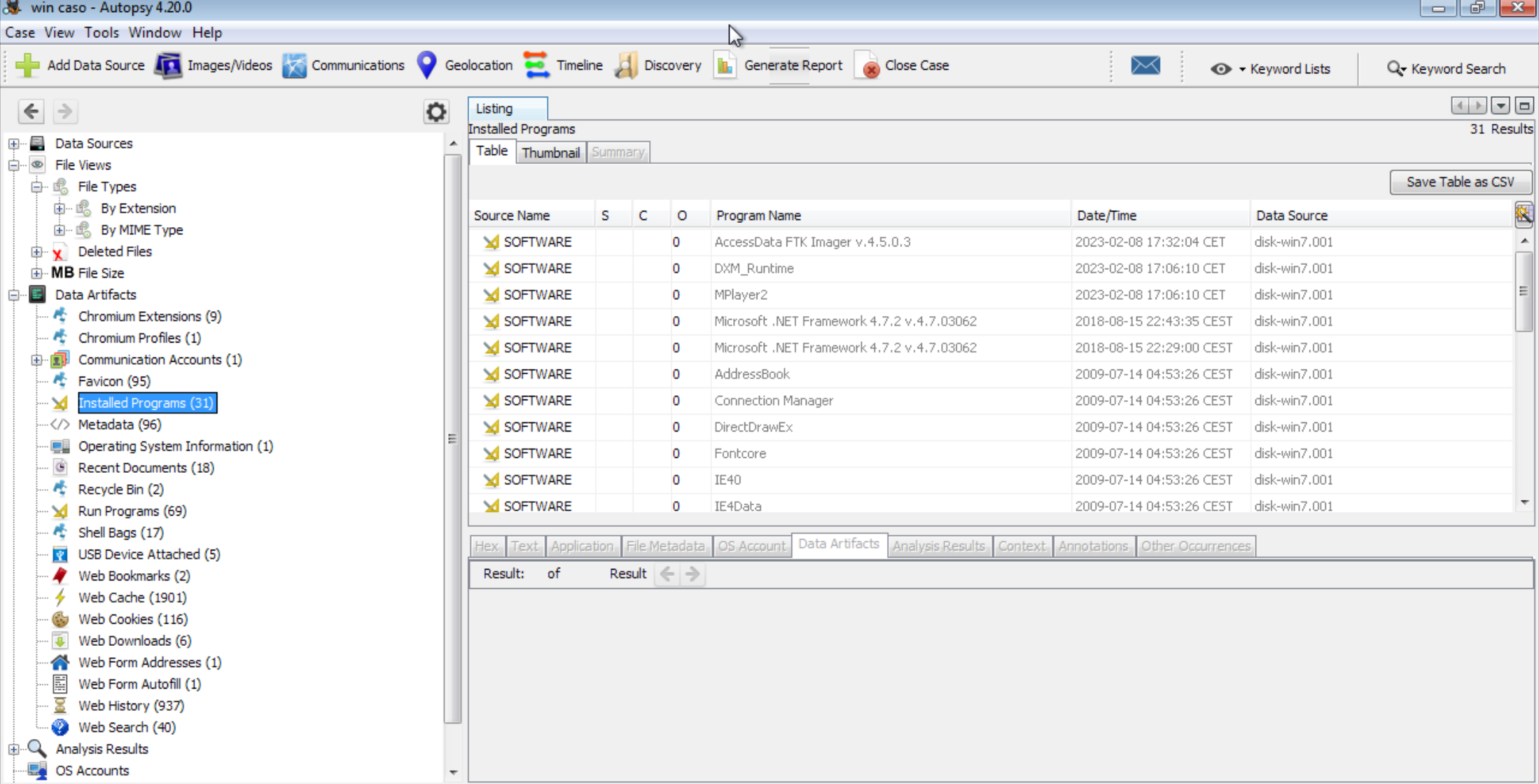The height and width of the screenshot is (784, 1539).
Task: Click the envelope mail icon in toolbar
Action: tap(1145, 66)
